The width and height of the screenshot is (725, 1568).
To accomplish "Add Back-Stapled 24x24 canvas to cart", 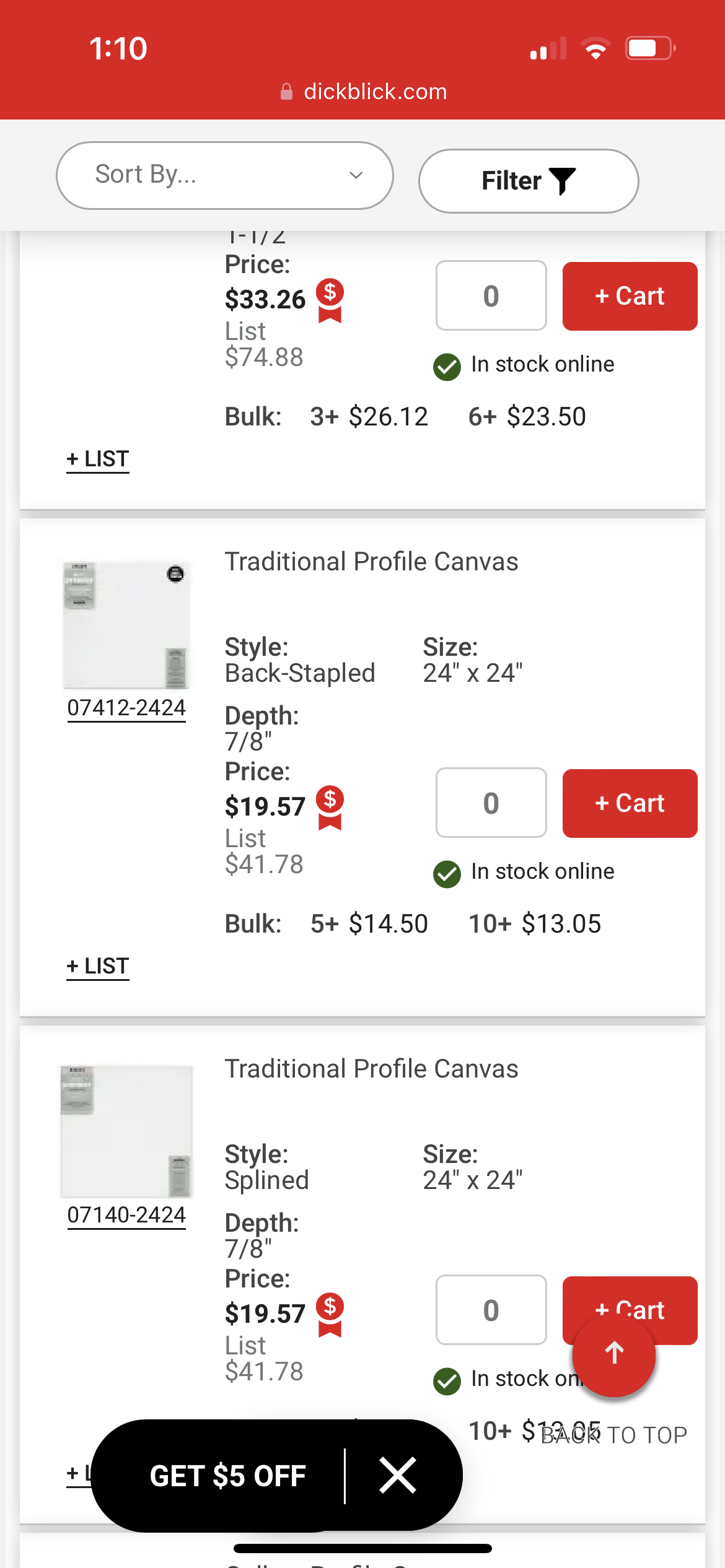I will pyautogui.click(x=630, y=803).
